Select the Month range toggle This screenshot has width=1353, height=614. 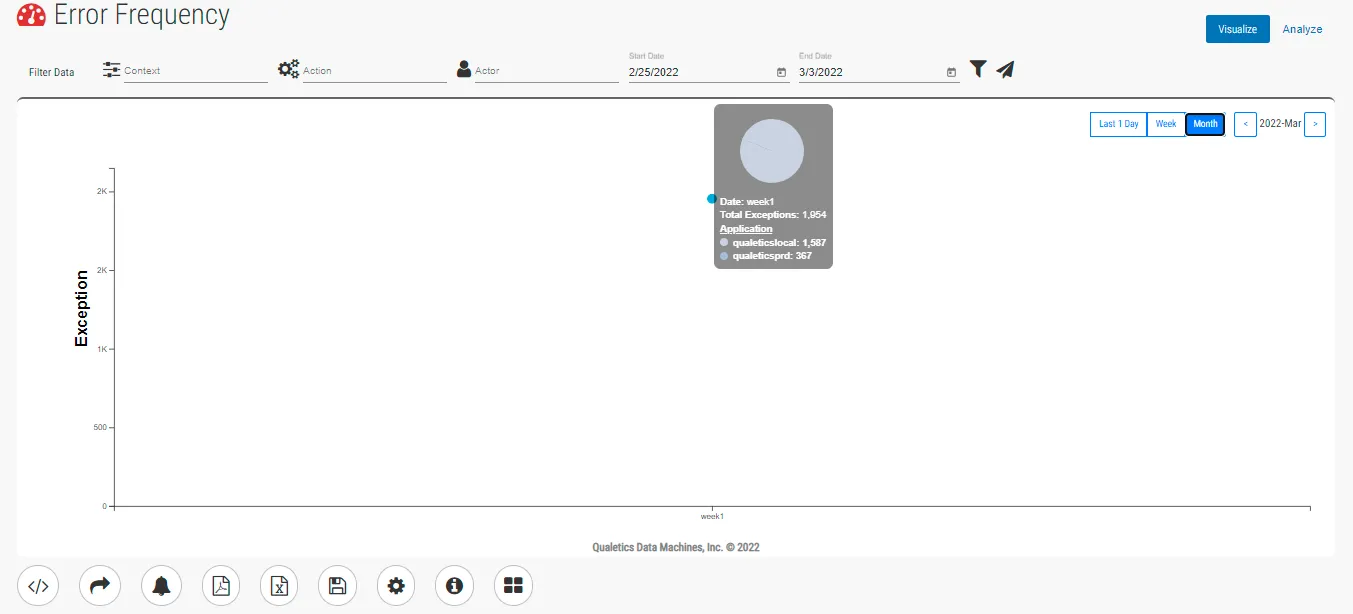pos(1205,124)
